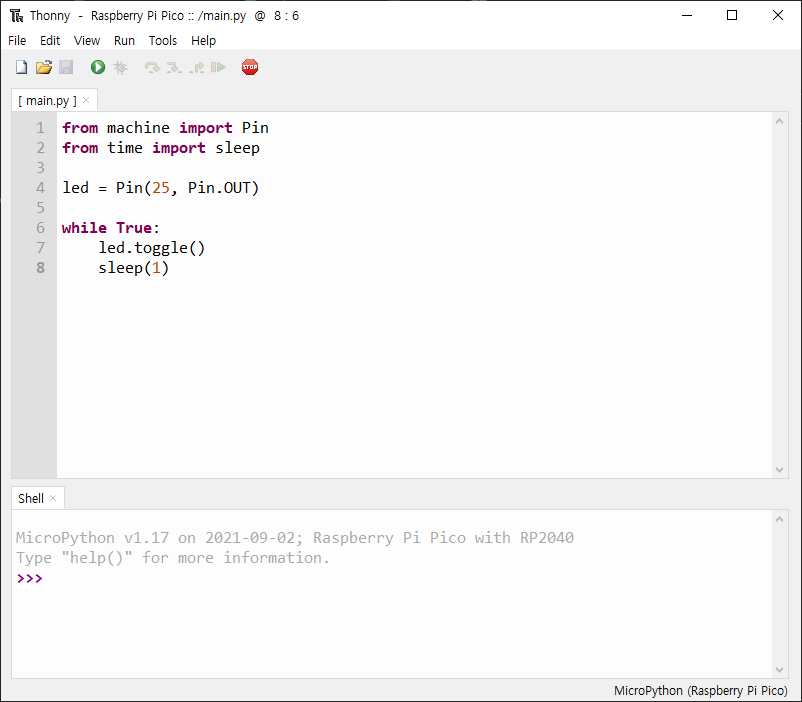The width and height of the screenshot is (802, 702).
Task: Click the 'sleep(1)' line
Action: point(133,268)
